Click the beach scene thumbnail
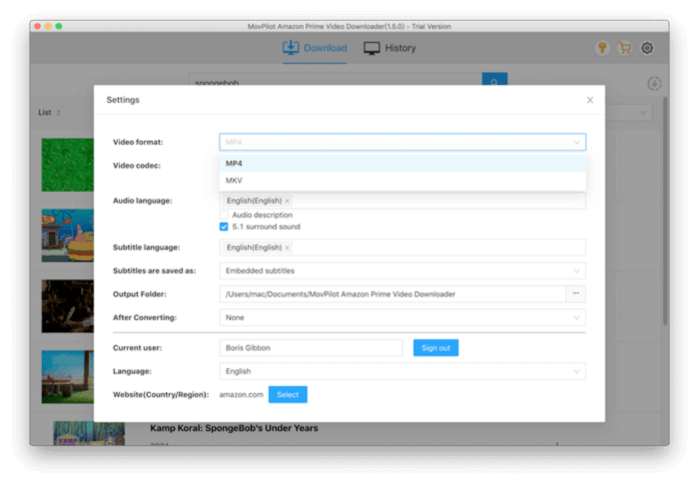 pos(68,377)
